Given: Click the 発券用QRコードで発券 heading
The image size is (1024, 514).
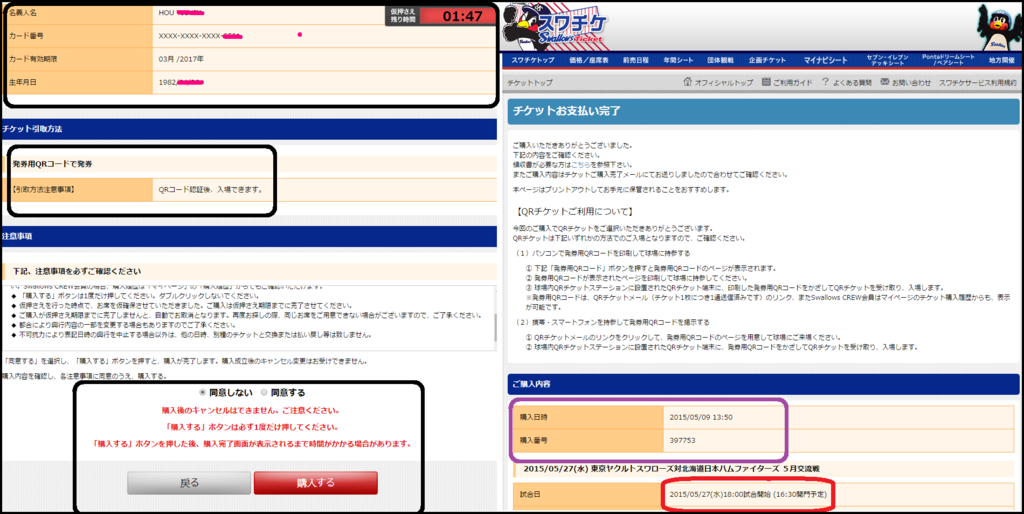Looking at the screenshot, I should (x=52, y=164).
